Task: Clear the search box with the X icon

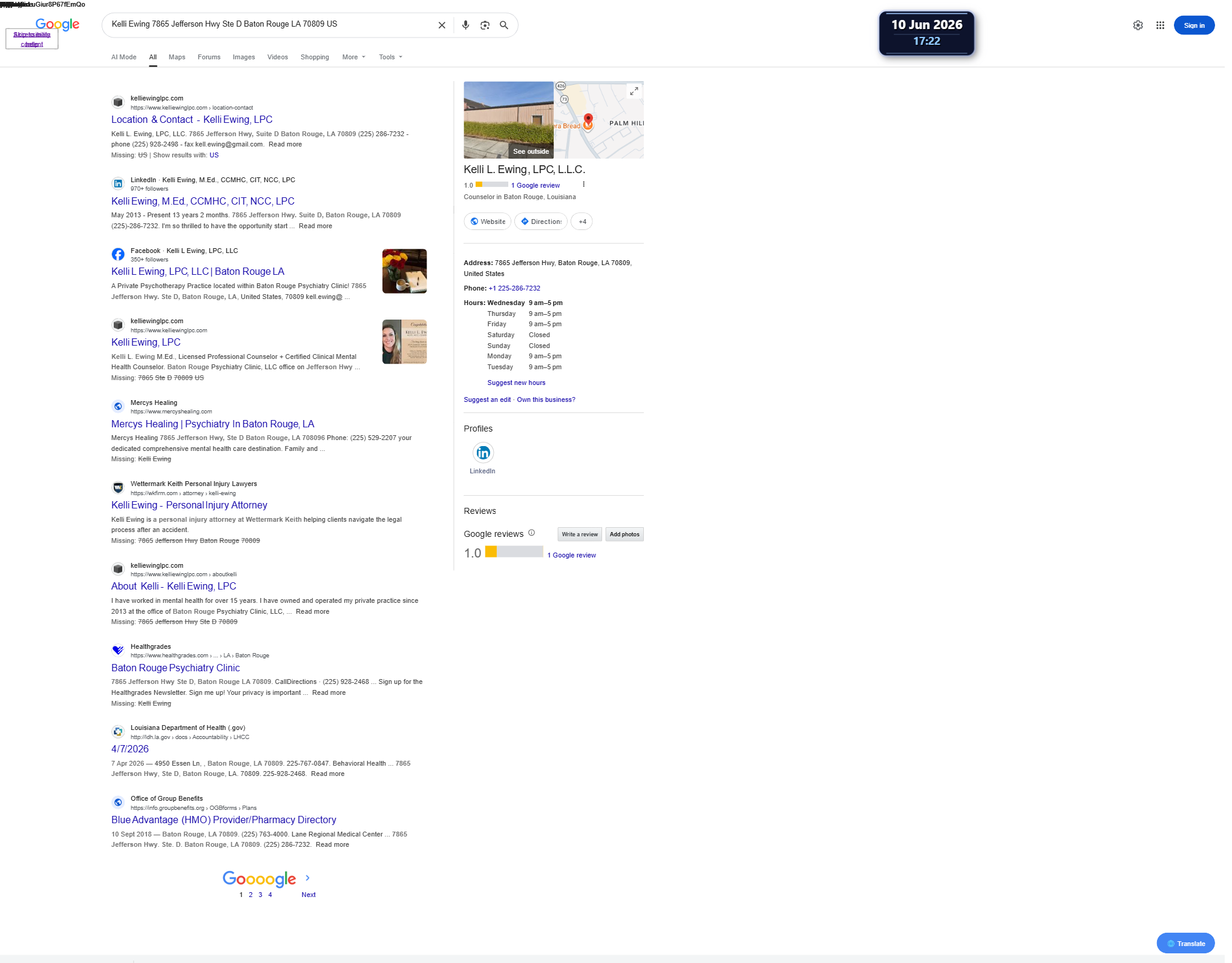Action: pyautogui.click(x=442, y=25)
